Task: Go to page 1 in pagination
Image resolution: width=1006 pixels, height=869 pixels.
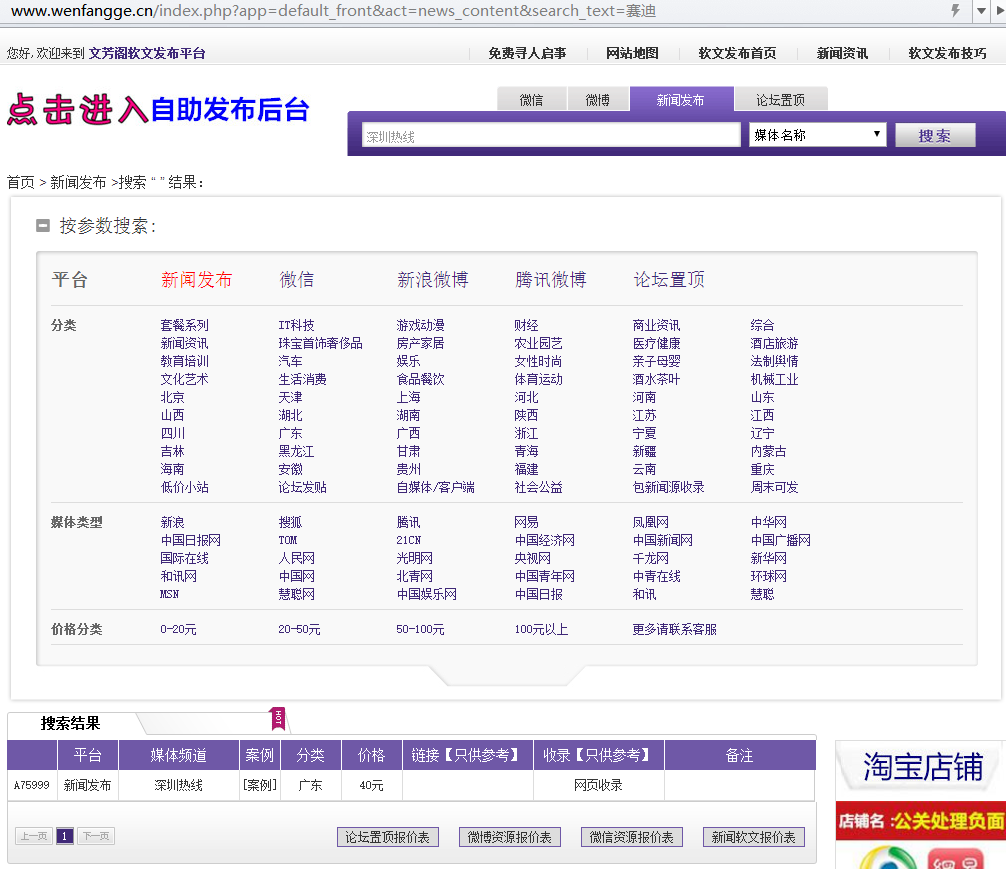Action: [x=65, y=836]
